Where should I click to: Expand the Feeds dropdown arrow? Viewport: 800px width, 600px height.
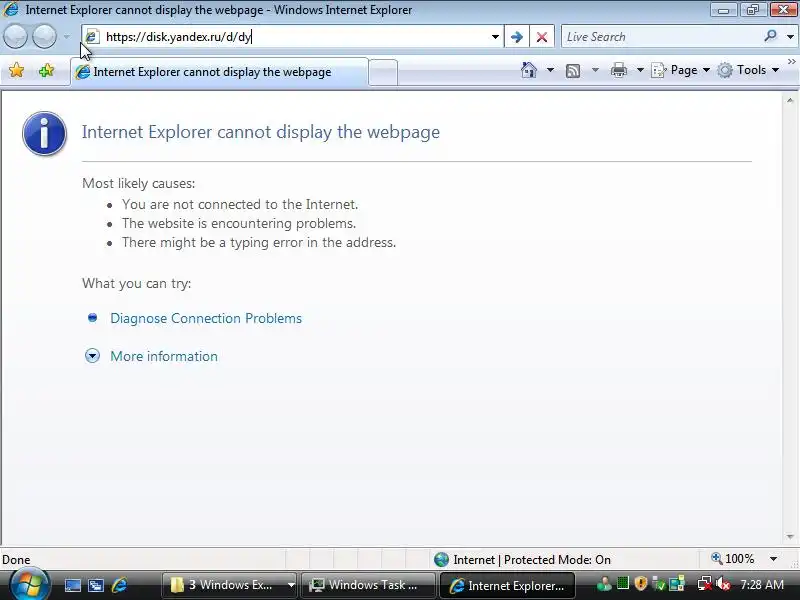click(x=595, y=70)
